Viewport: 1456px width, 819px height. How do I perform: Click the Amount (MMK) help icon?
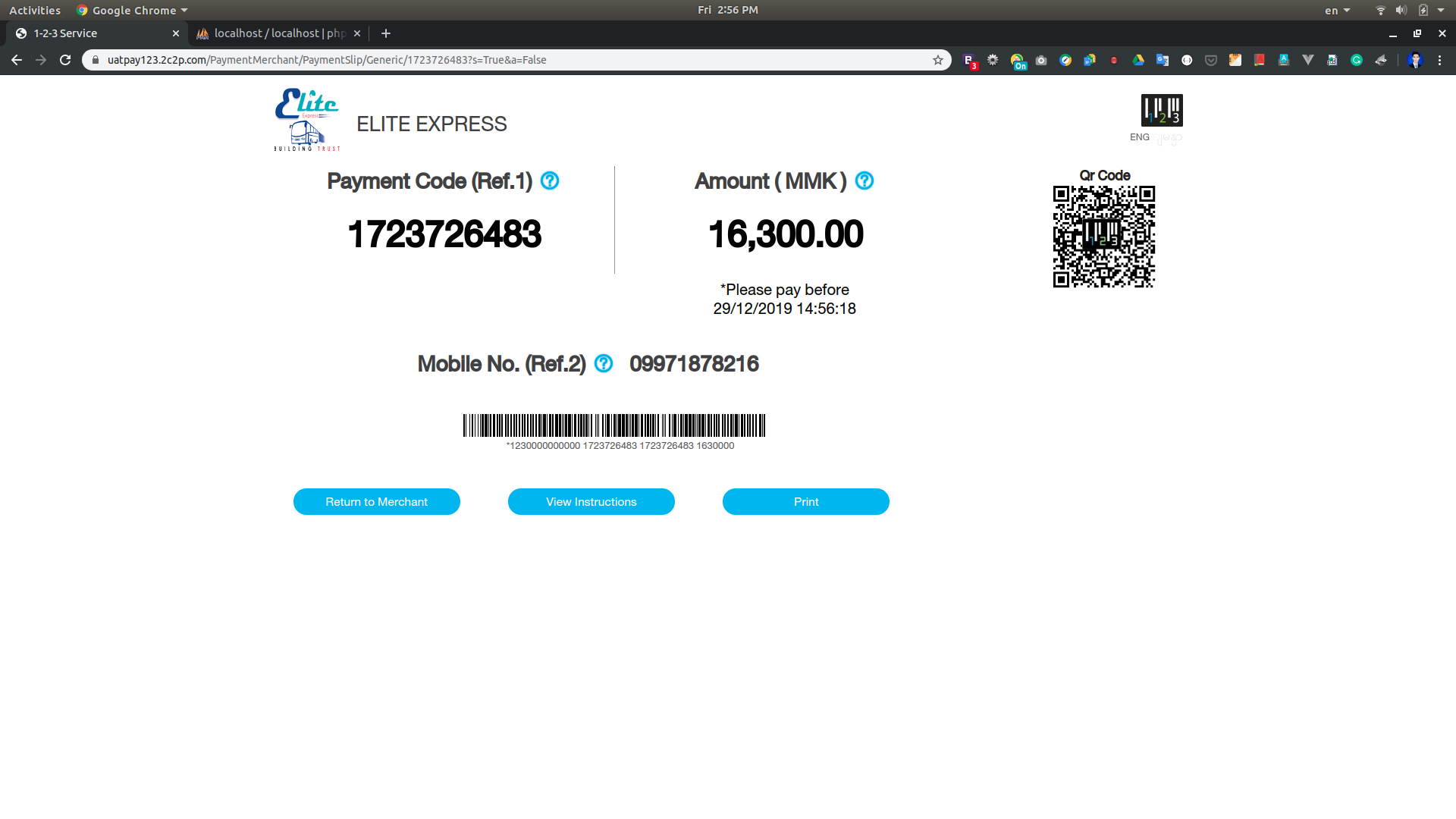click(864, 181)
